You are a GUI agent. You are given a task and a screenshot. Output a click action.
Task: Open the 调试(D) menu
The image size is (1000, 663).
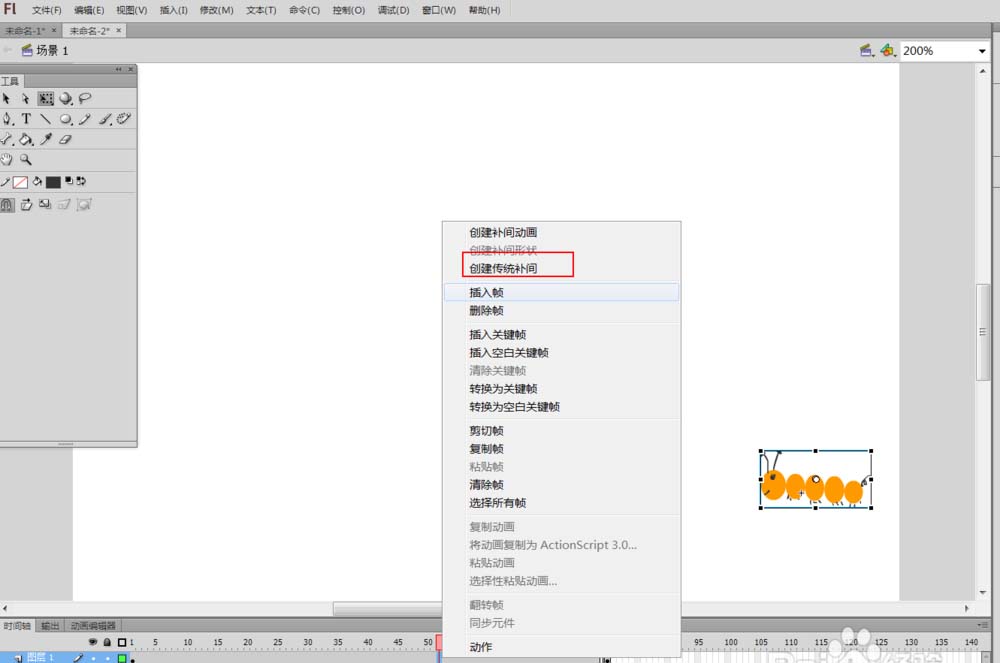(393, 10)
